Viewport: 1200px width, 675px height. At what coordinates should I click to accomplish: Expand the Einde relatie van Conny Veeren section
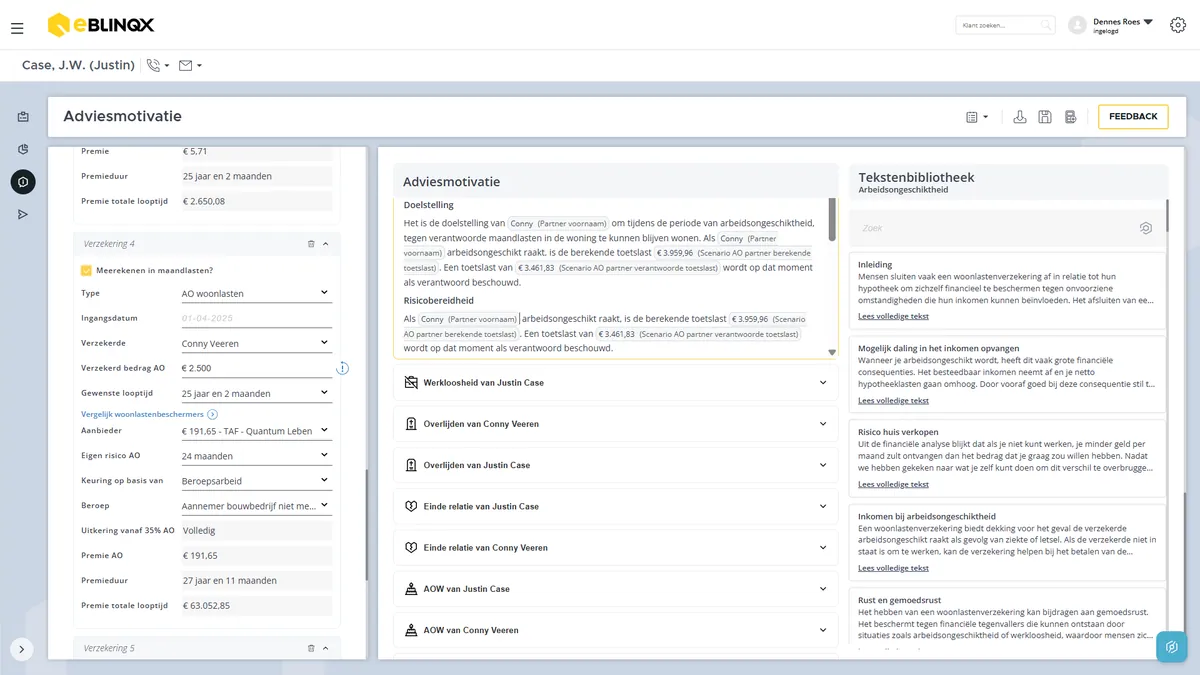[x=616, y=548]
